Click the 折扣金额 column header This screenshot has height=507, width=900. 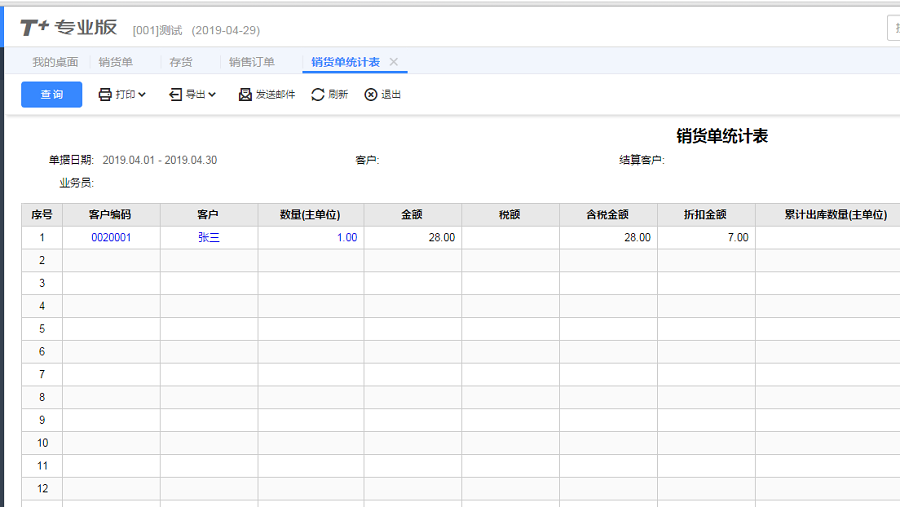[x=705, y=215]
